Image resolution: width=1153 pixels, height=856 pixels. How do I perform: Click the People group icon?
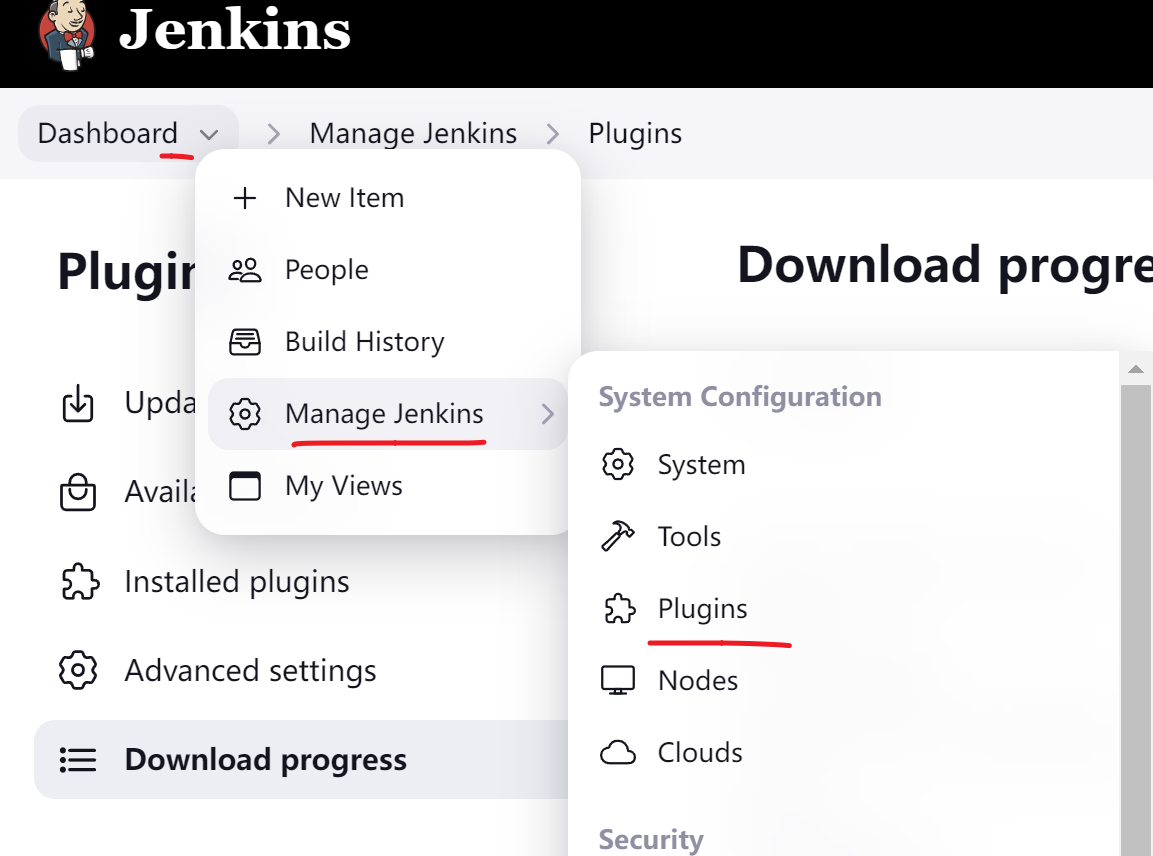click(x=244, y=270)
